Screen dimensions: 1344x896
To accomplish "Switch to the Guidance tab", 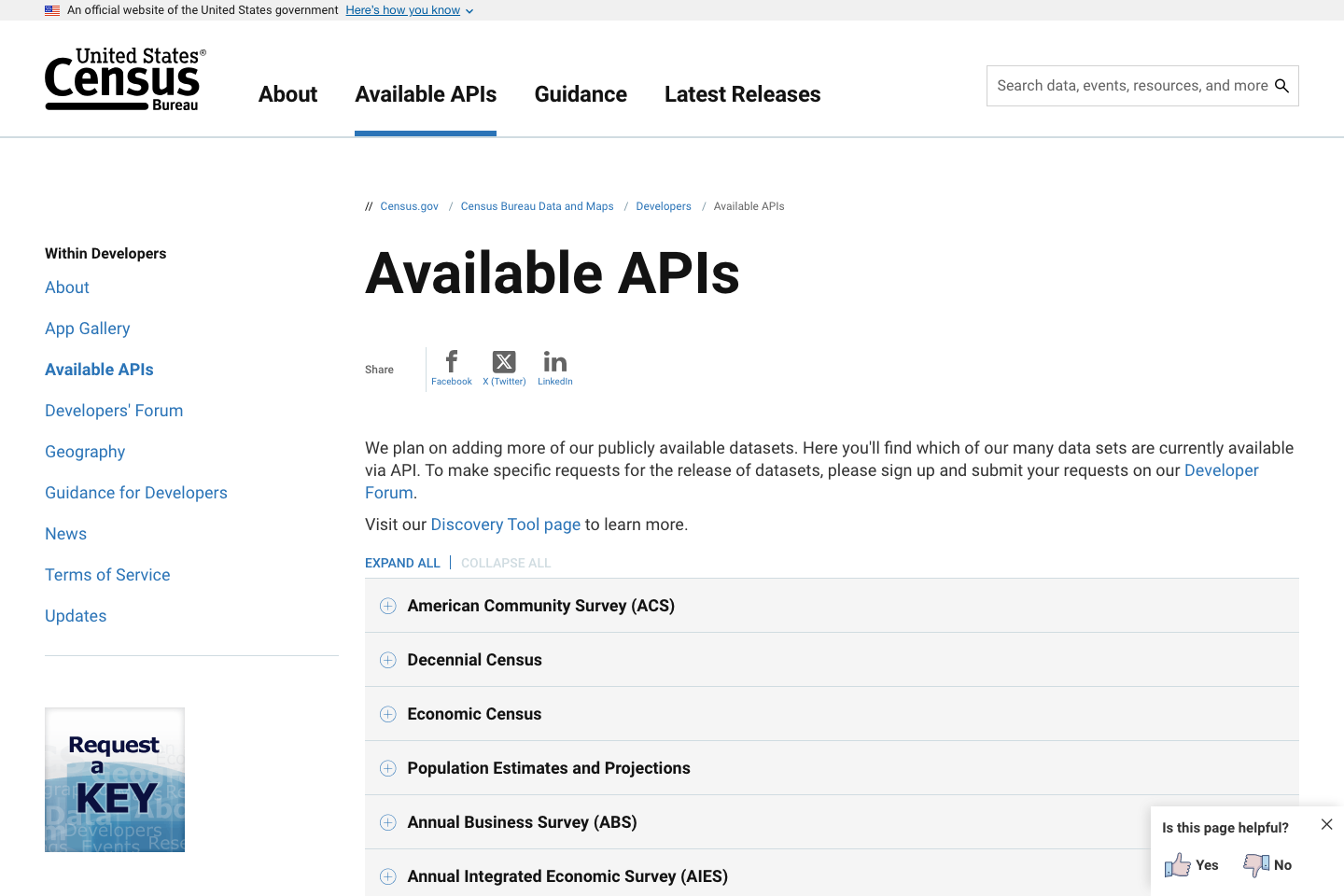I will tap(581, 94).
